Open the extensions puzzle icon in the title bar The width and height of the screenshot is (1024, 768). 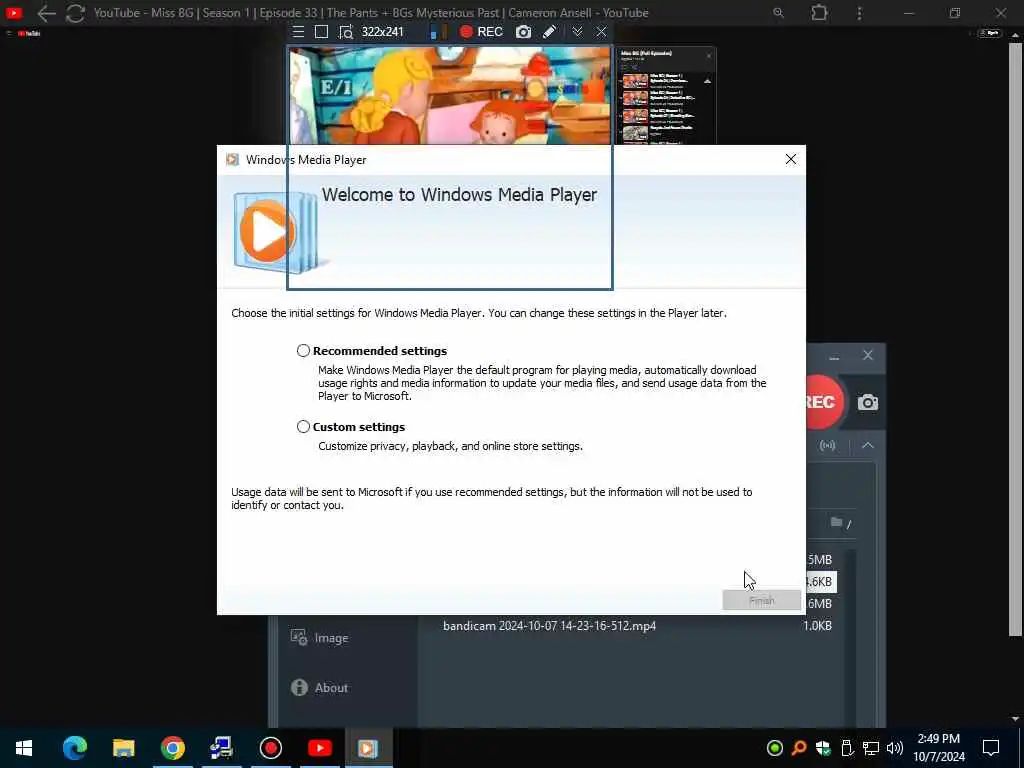click(819, 13)
